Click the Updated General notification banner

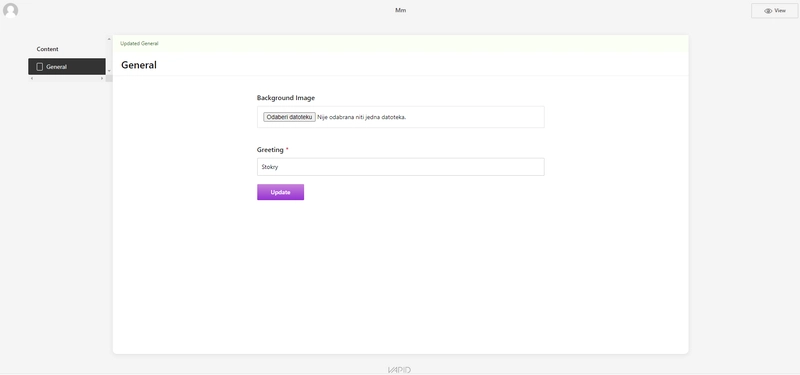pyautogui.click(x=401, y=43)
